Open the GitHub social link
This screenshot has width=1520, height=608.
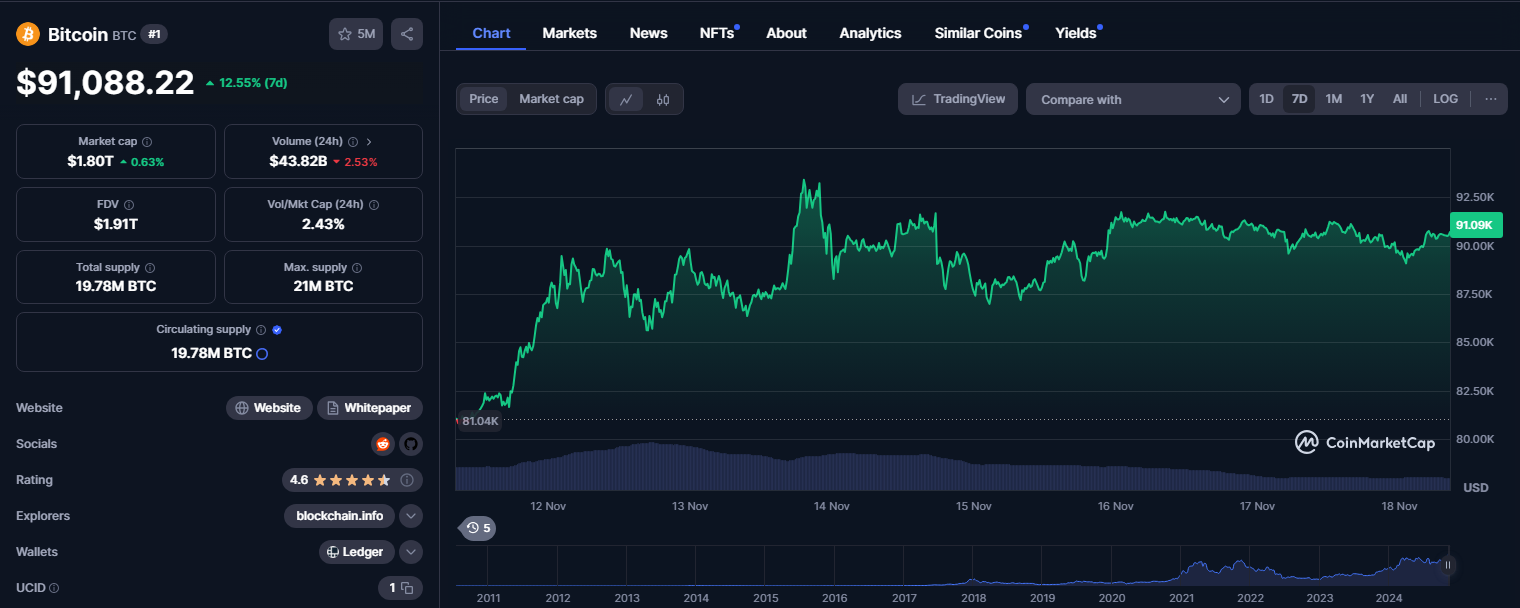coord(410,444)
